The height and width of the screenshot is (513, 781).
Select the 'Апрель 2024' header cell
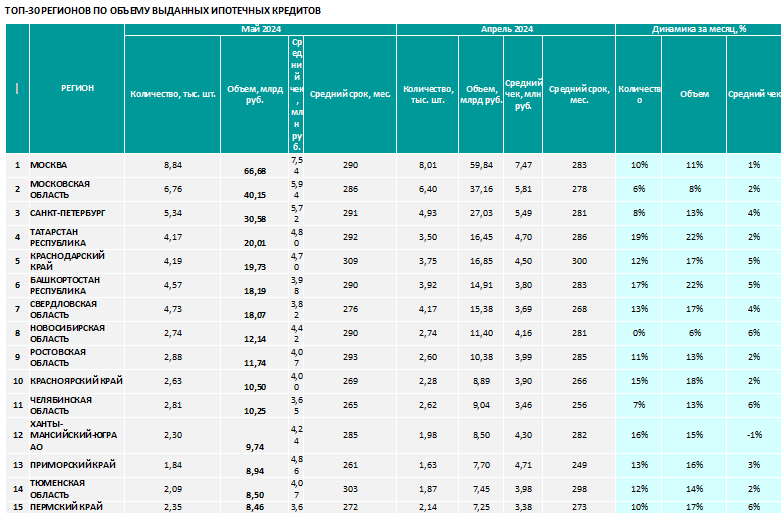(506, 29)
